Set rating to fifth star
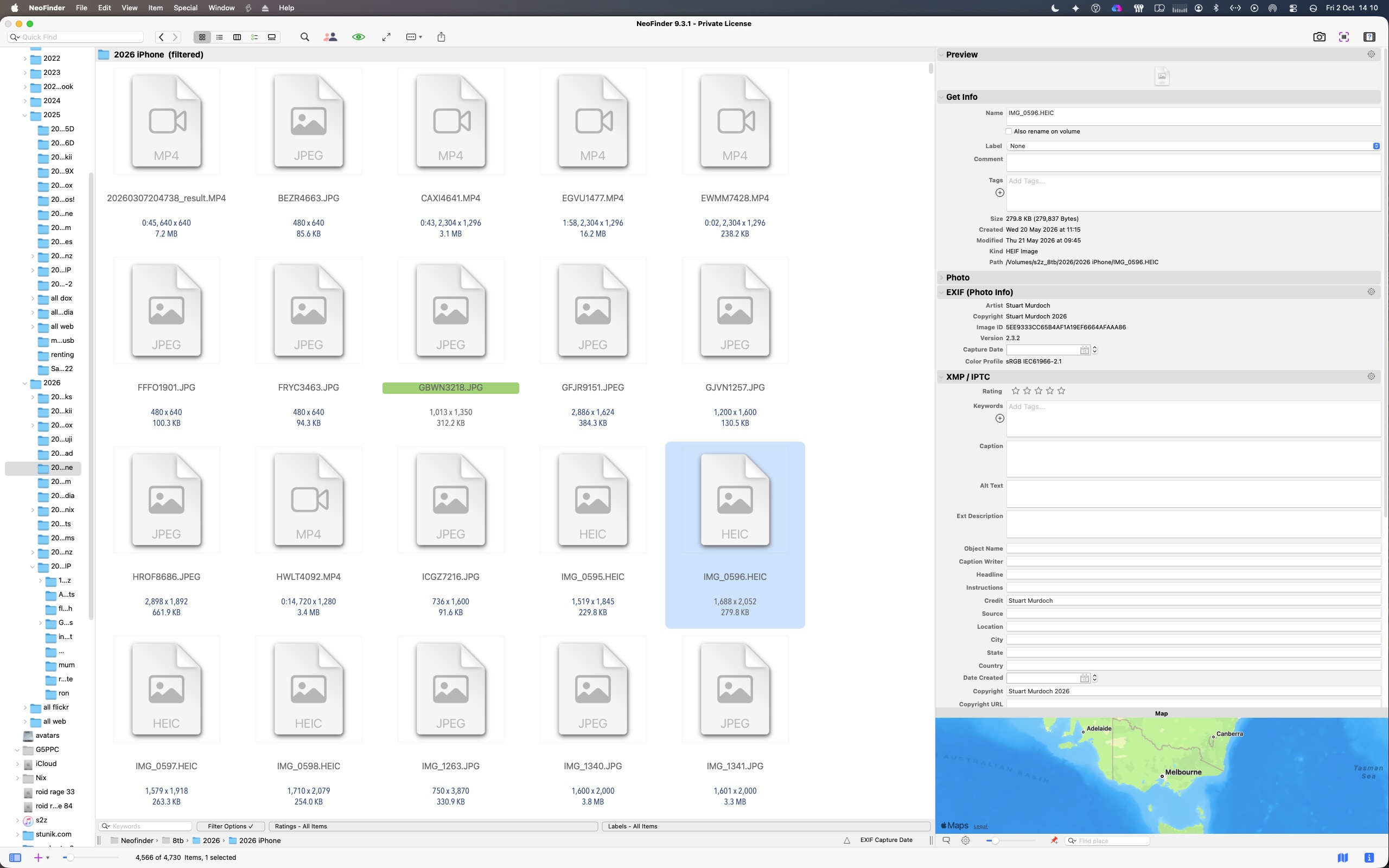The height and width of the screenshot is (868, 1389). coord(1061,391)
